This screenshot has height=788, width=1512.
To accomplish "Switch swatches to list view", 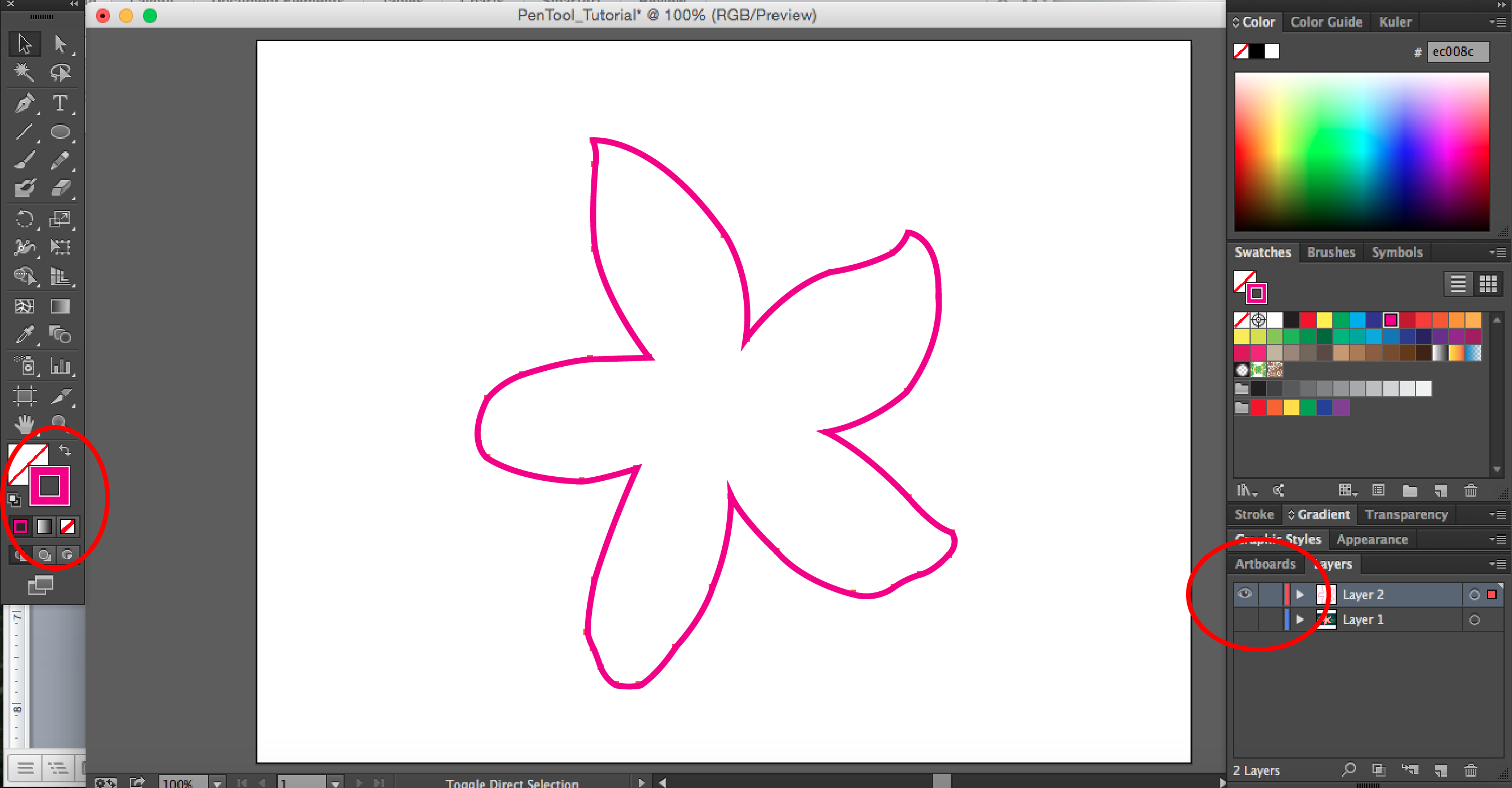I will (1458, 284).
